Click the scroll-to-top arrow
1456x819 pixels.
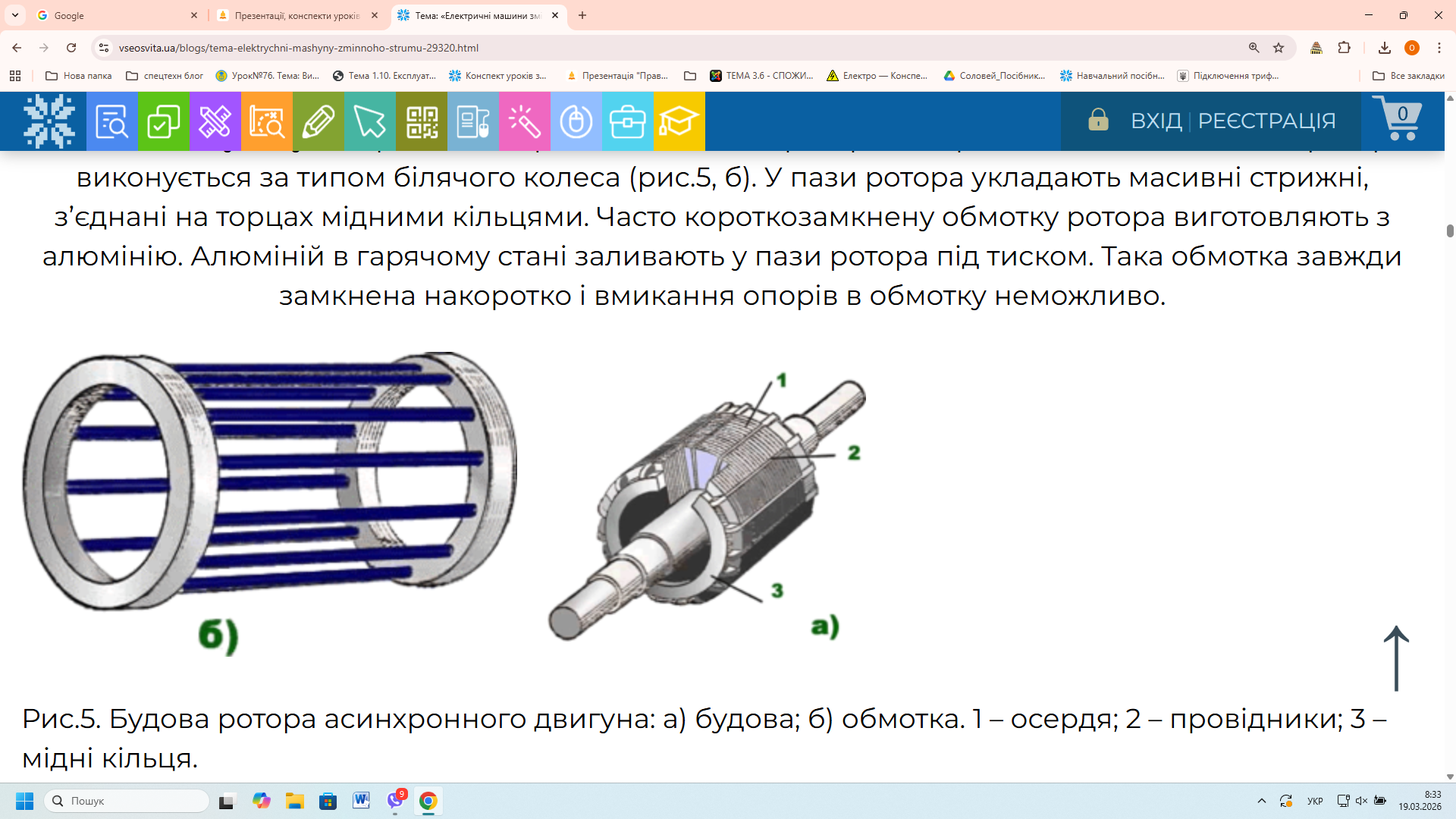1396,658
